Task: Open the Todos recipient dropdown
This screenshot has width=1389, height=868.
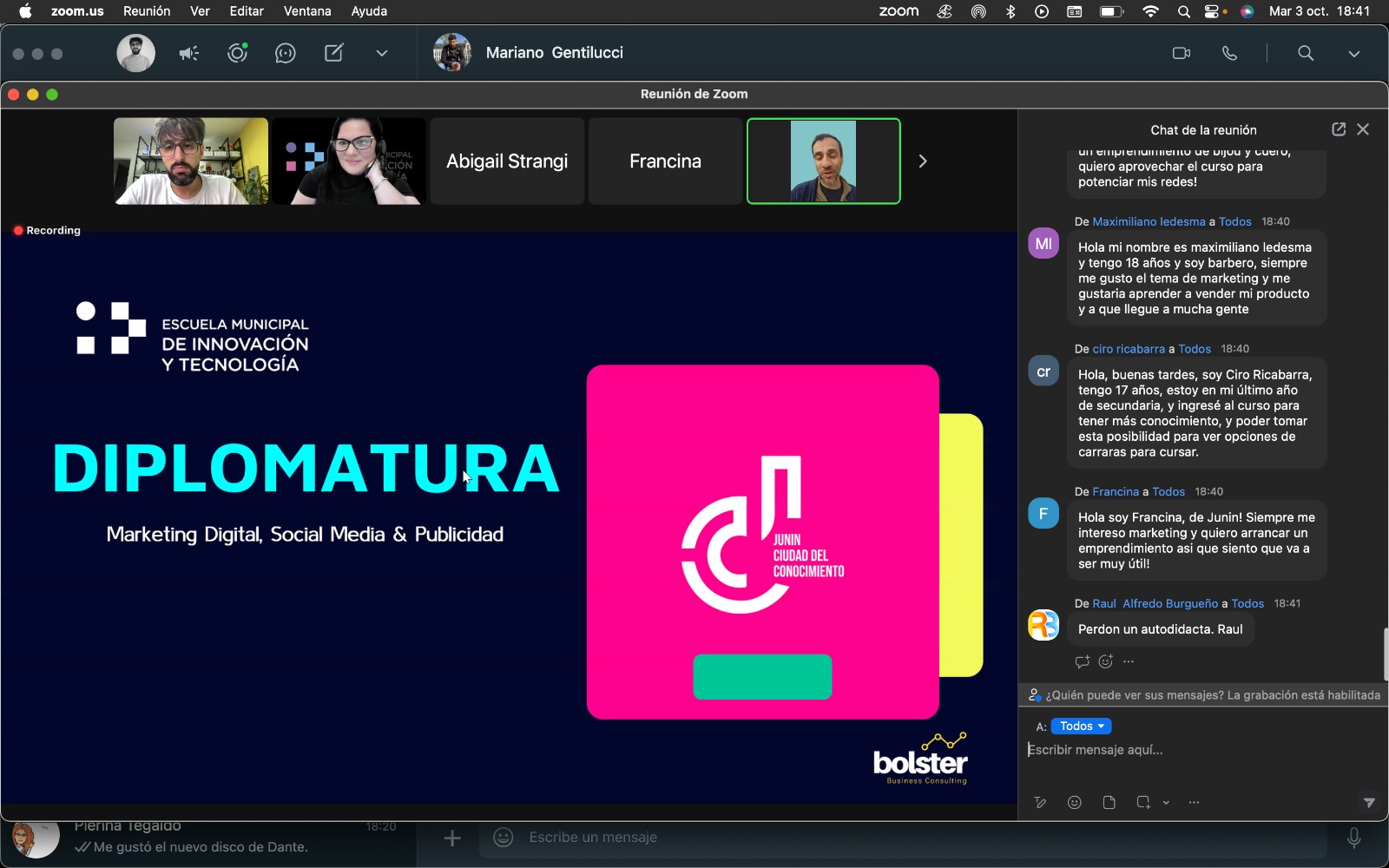Action: 1081,727
